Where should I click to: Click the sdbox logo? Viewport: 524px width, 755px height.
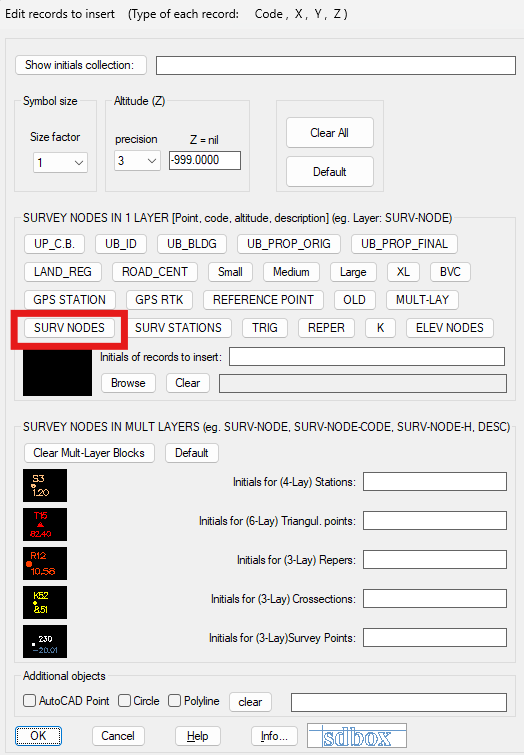pyautogui.click(x=357, y=736)
